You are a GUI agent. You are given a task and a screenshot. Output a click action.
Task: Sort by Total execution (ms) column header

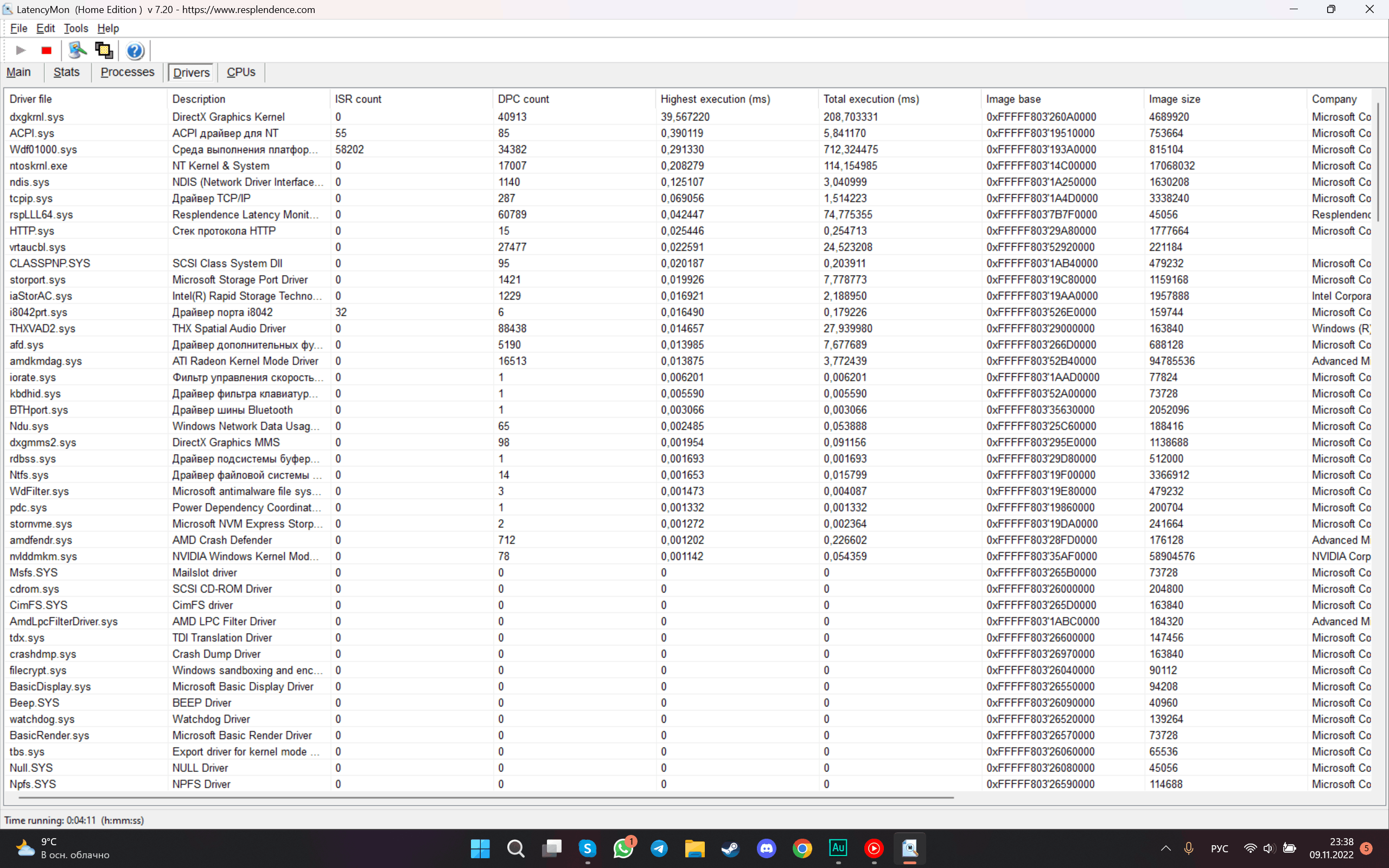[x=900, y=99]
